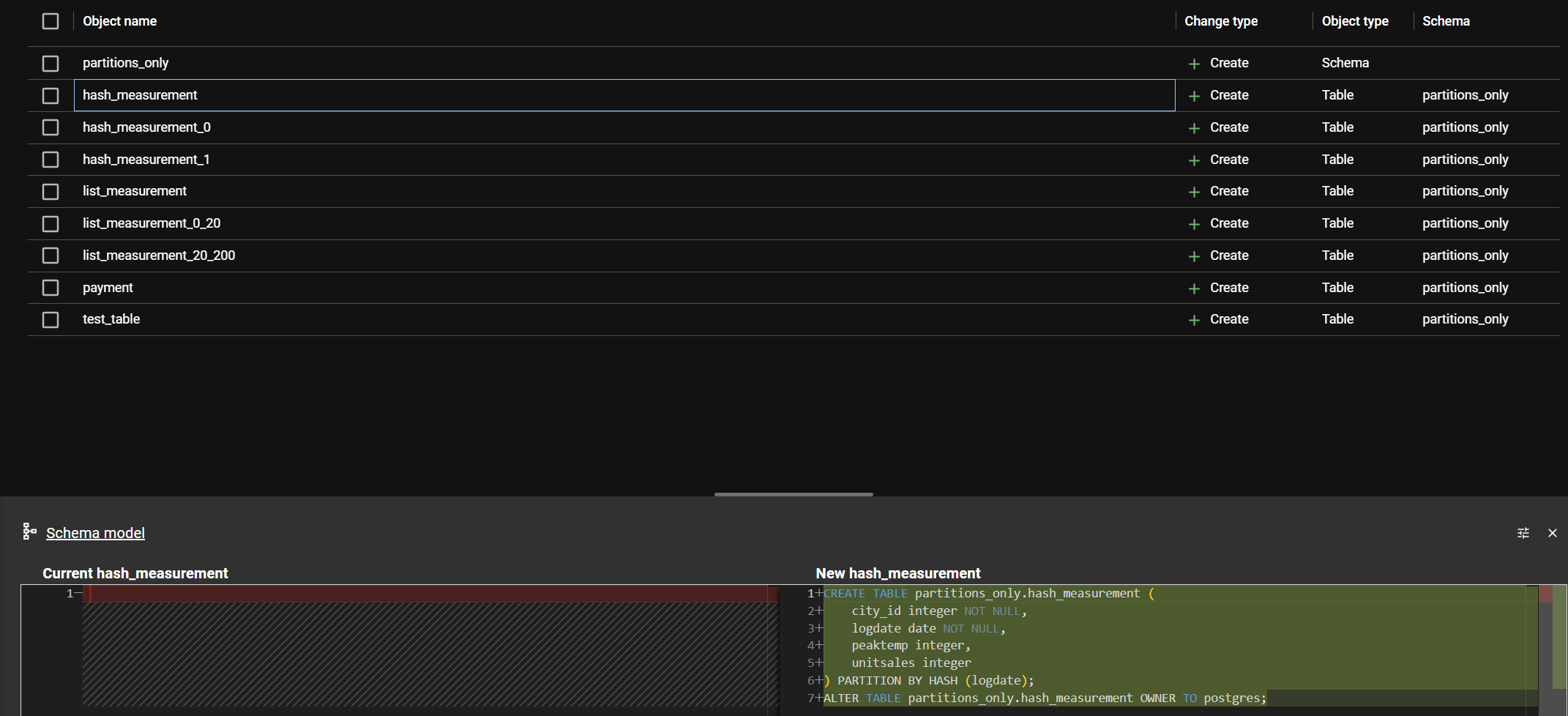
Task: Click the Create plus icon for list_measurement_0_20
Action: [x=1194, y=224]
